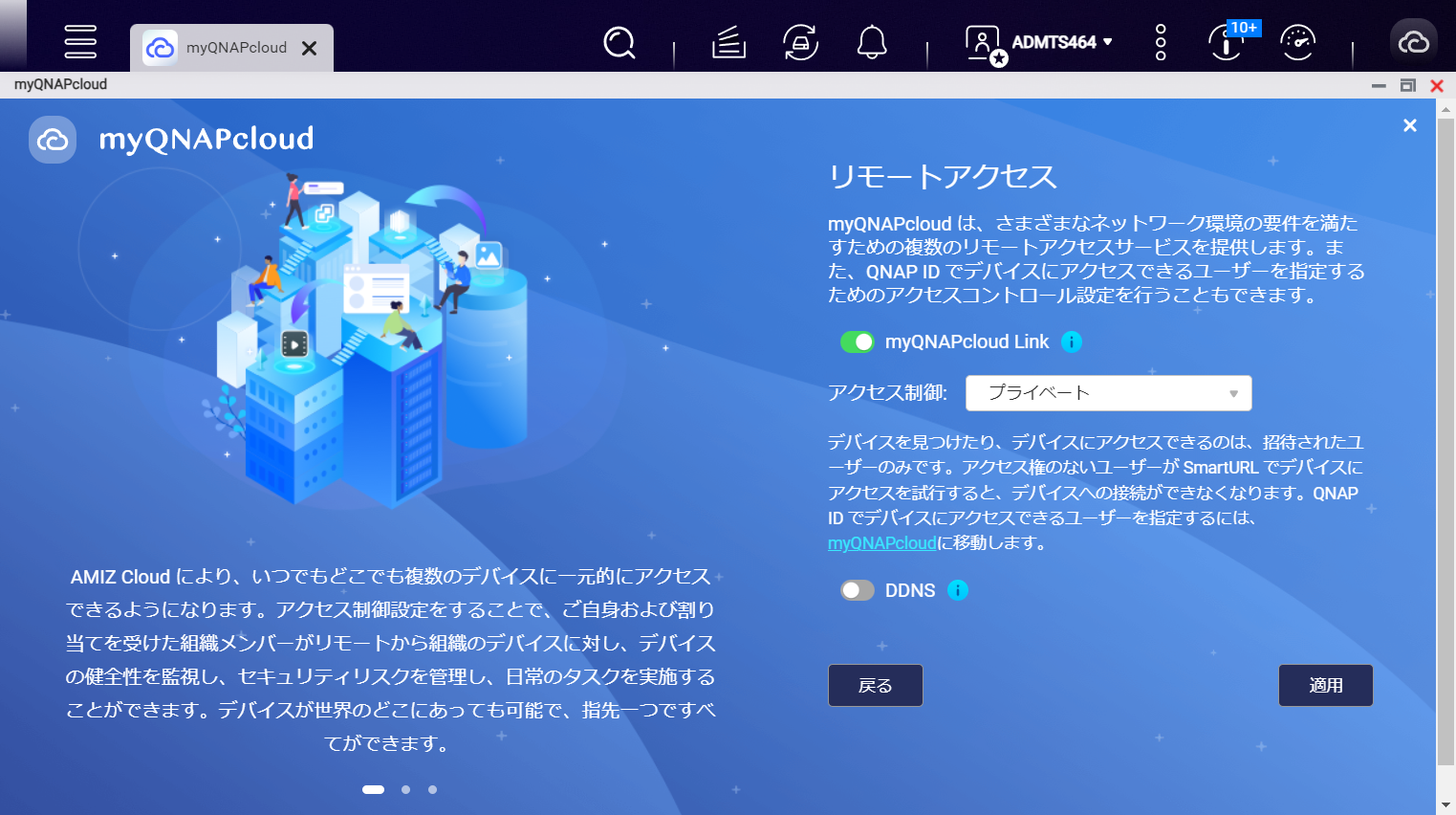This screenshot has width=1456, height=815.
Task: Follow the myQNAPcloud hyperlink
Action: click(881, 542)
